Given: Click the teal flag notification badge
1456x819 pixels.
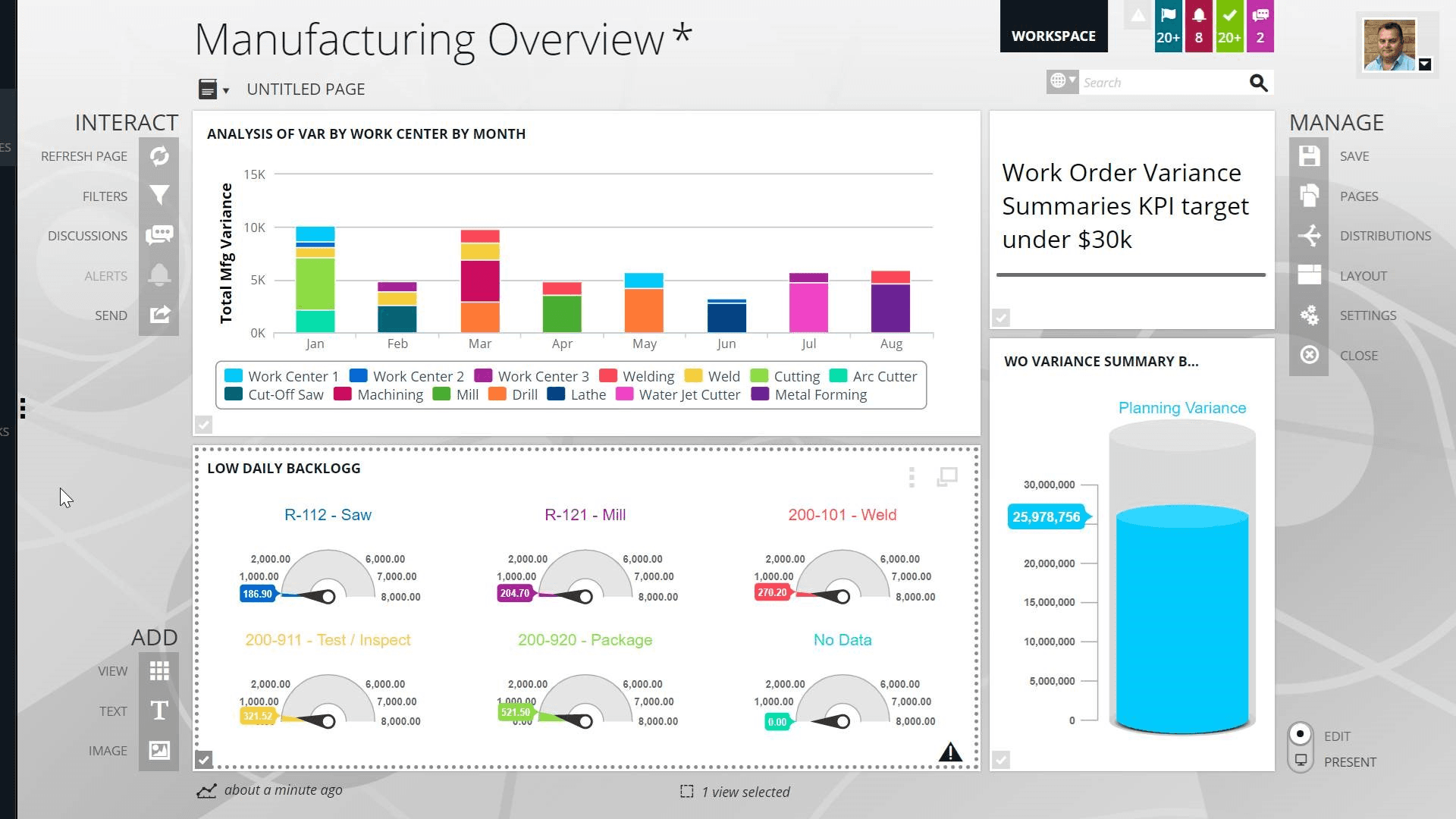Looking at the screenshot, I should pos(1168,26).
